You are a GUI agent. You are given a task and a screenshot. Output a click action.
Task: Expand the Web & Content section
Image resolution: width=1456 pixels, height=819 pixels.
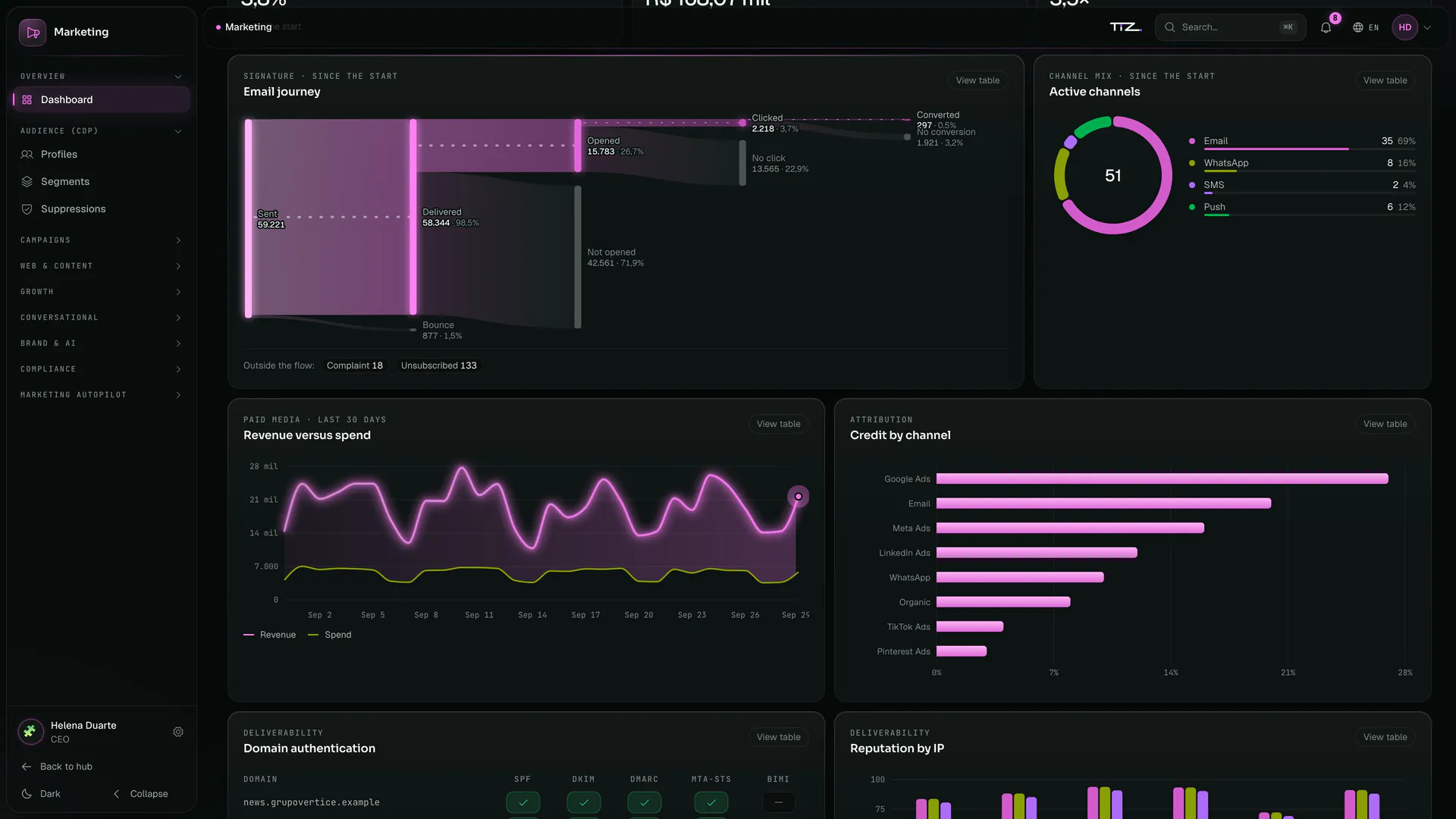pyautogui.click(x=102, y=266)
